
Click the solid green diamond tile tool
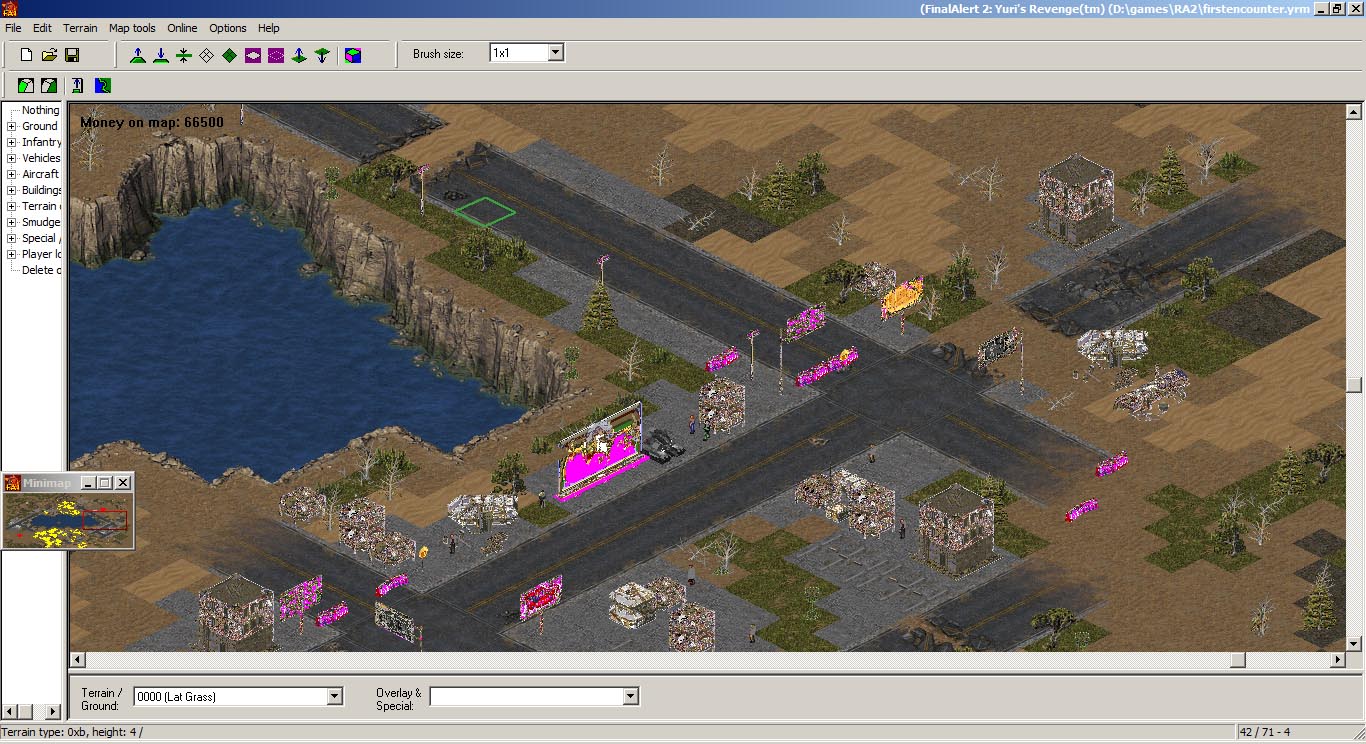pos(229,55)
